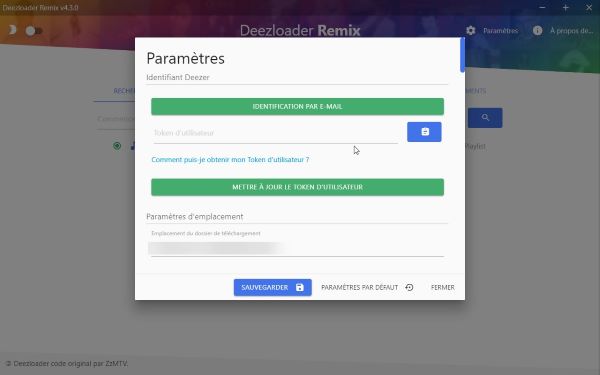This screenshot has height=375, width=600.
Task: Click the search magnifier button behind dialog
Action: 485,117
